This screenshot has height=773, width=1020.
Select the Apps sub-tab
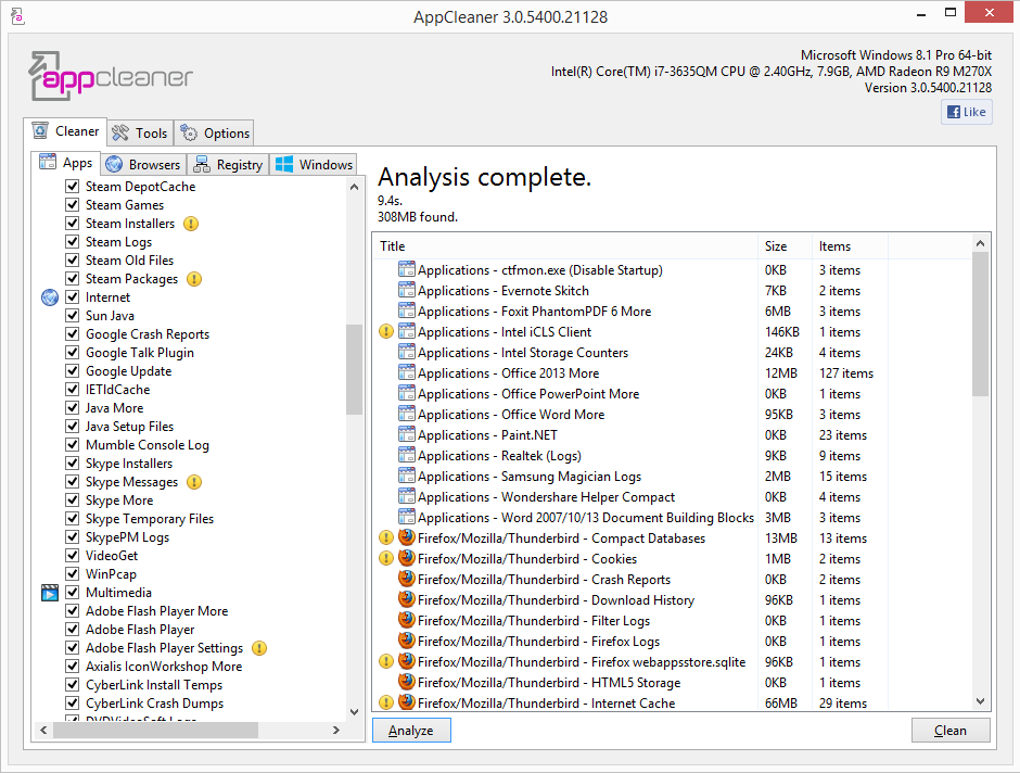66,163
